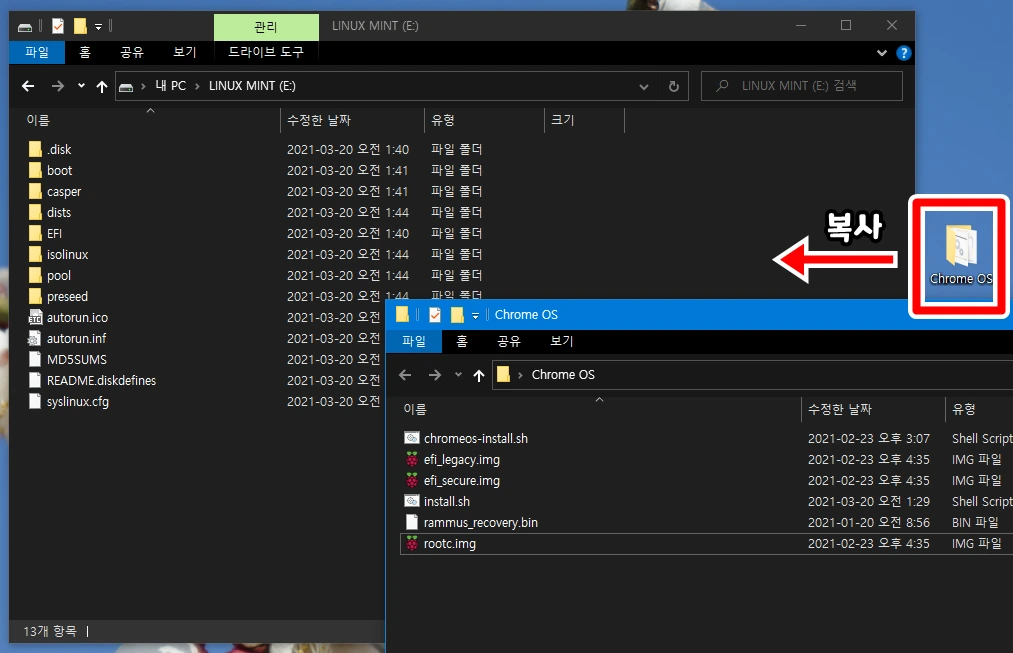Screen dimensions: 1013x653
Task: Click new folder icon in LINUX MINT title bar
Action: point(80,26)
